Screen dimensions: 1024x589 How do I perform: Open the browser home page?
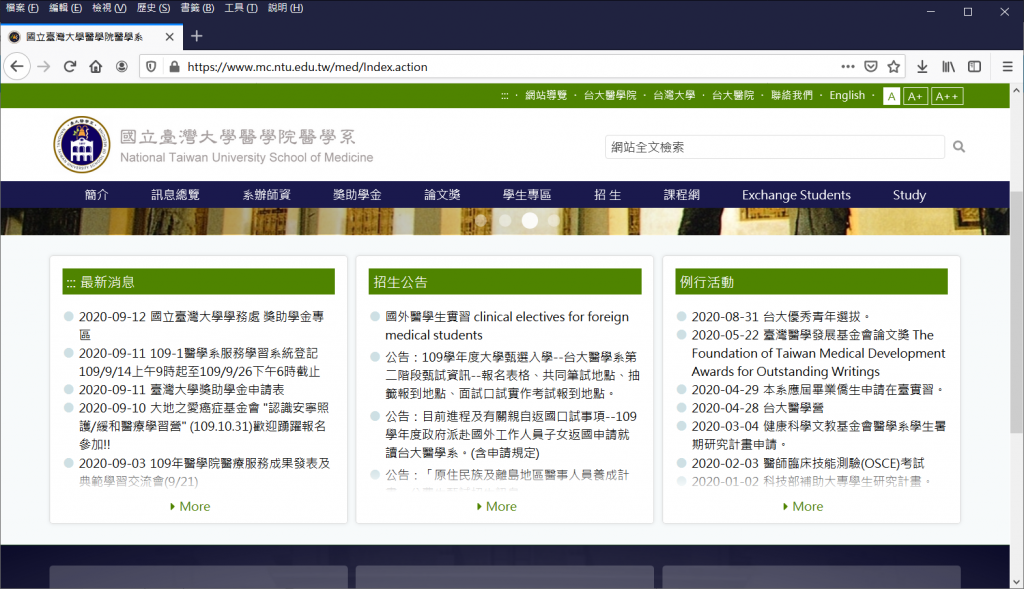(x=96, y=67)
